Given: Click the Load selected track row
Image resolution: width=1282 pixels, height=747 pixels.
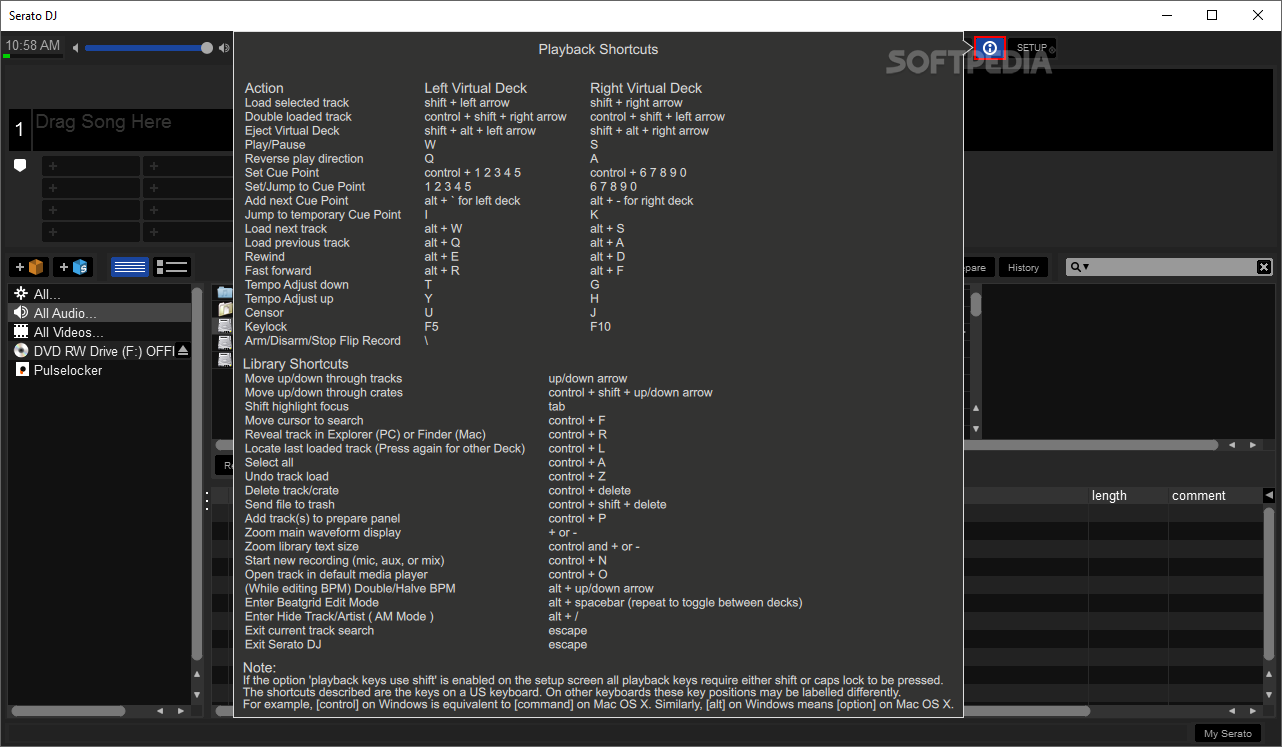Looking at the screenshot, I should tap(464, 102).
